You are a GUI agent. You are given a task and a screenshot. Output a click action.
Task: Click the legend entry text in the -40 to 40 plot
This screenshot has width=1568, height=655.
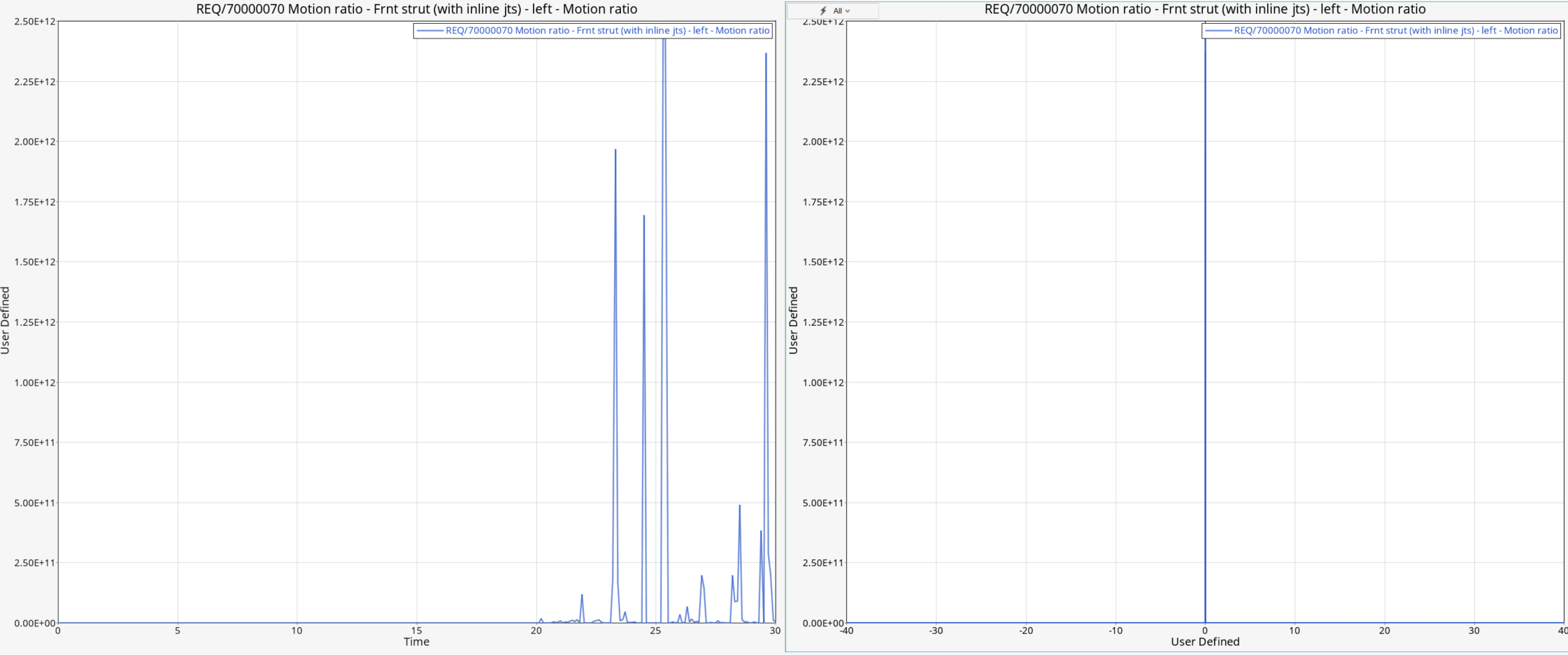[1396, 31]
